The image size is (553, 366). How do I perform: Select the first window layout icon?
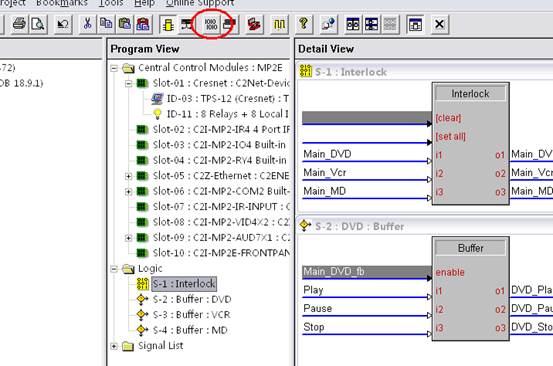(x=353, y=24)
